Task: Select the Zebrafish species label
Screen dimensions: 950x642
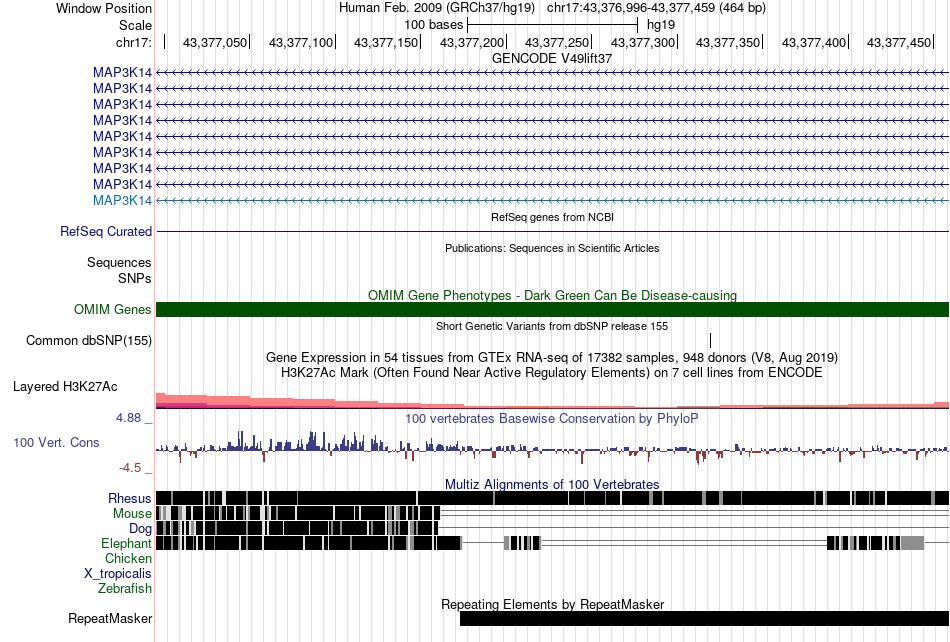Action: pyautogui.click(x=125, y=588)
